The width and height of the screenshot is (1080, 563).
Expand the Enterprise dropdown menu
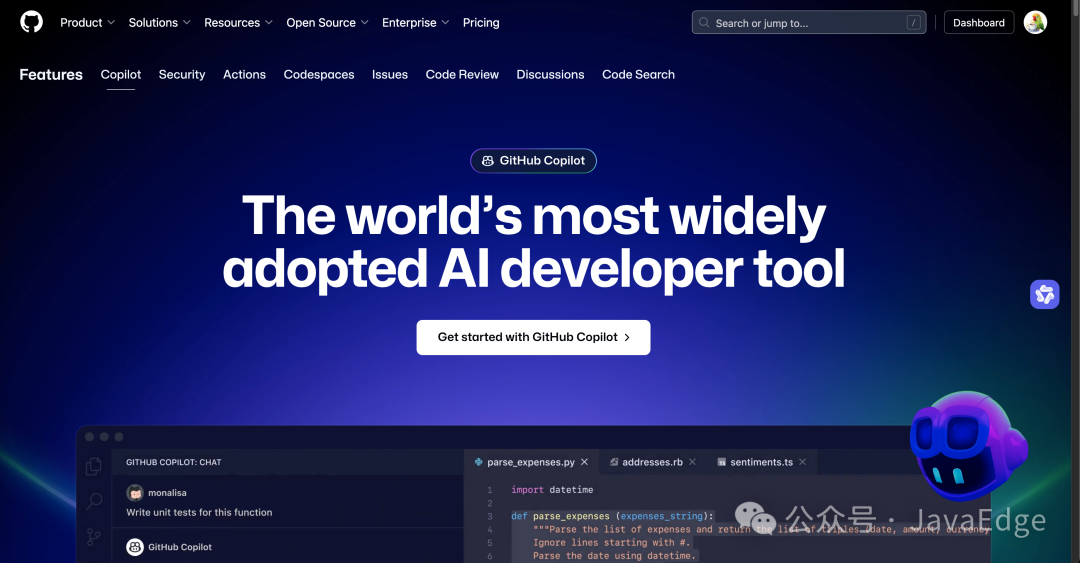click(x=416, y=23)
